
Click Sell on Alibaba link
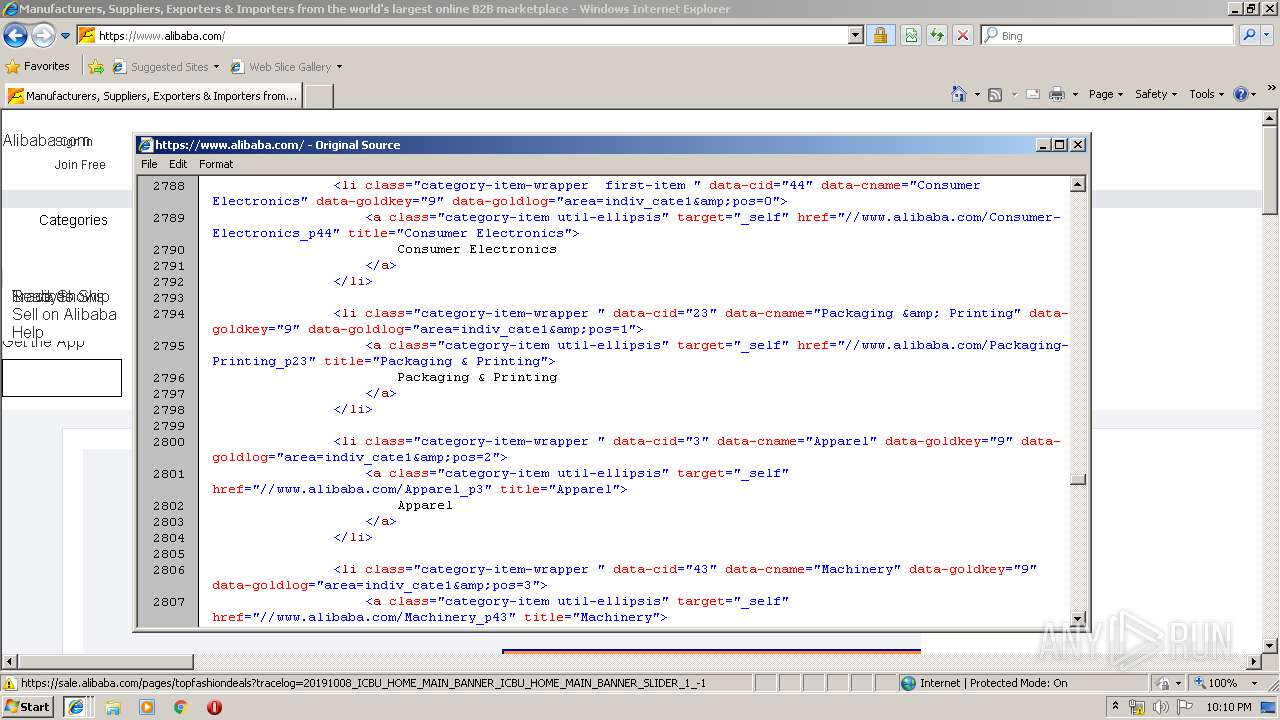pyautogui.click(x=64, y=314)
